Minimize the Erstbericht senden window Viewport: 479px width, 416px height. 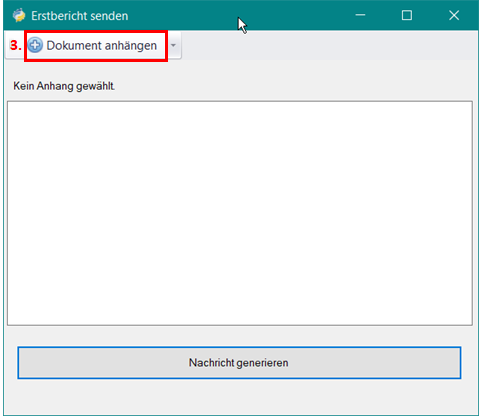pyautogui.click(x=360, y=15)
